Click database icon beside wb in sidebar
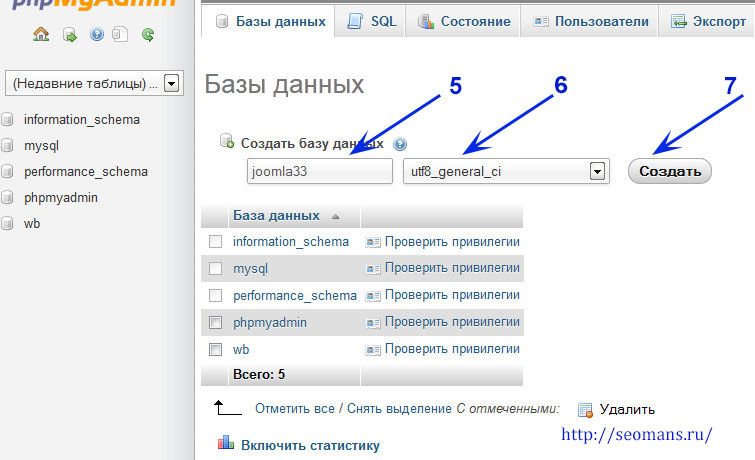Screen dimensions: 755x460 tap(7, 223)
